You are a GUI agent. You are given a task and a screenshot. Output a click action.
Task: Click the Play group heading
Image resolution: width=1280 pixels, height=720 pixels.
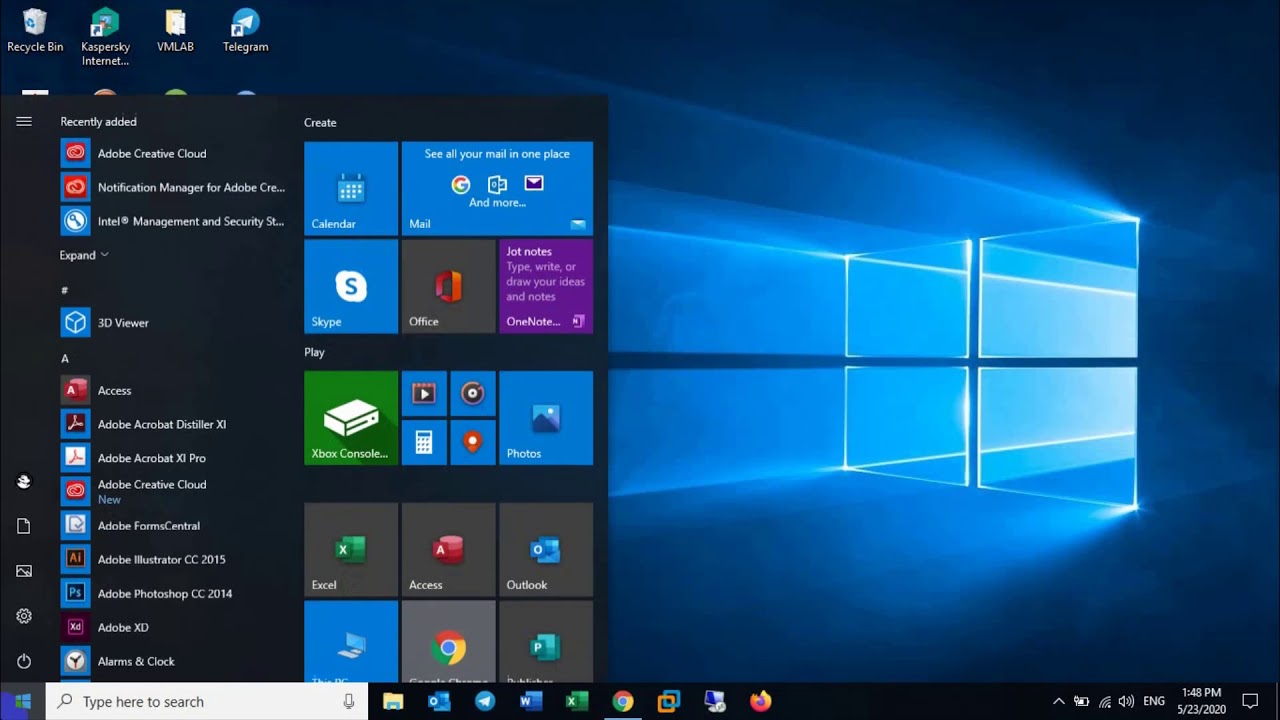pyautogui.click(x=314, y=352)
